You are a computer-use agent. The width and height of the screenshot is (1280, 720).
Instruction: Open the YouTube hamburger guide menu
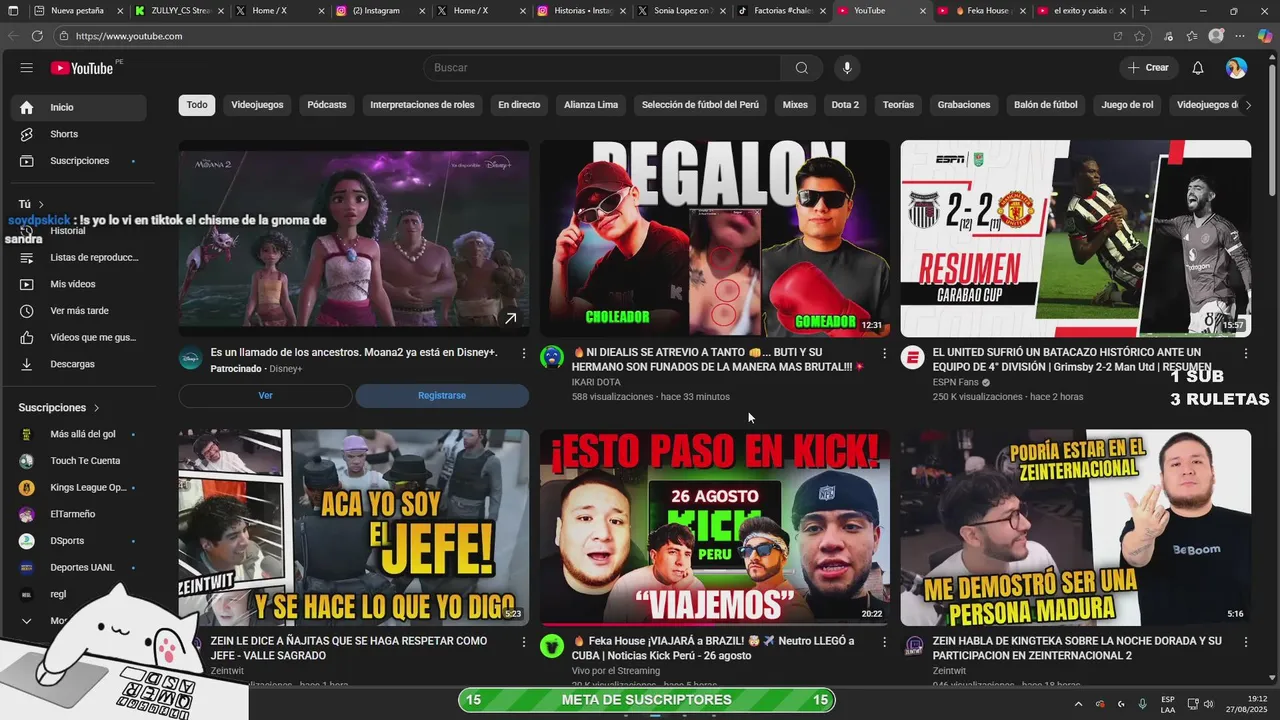pos(27,68)
